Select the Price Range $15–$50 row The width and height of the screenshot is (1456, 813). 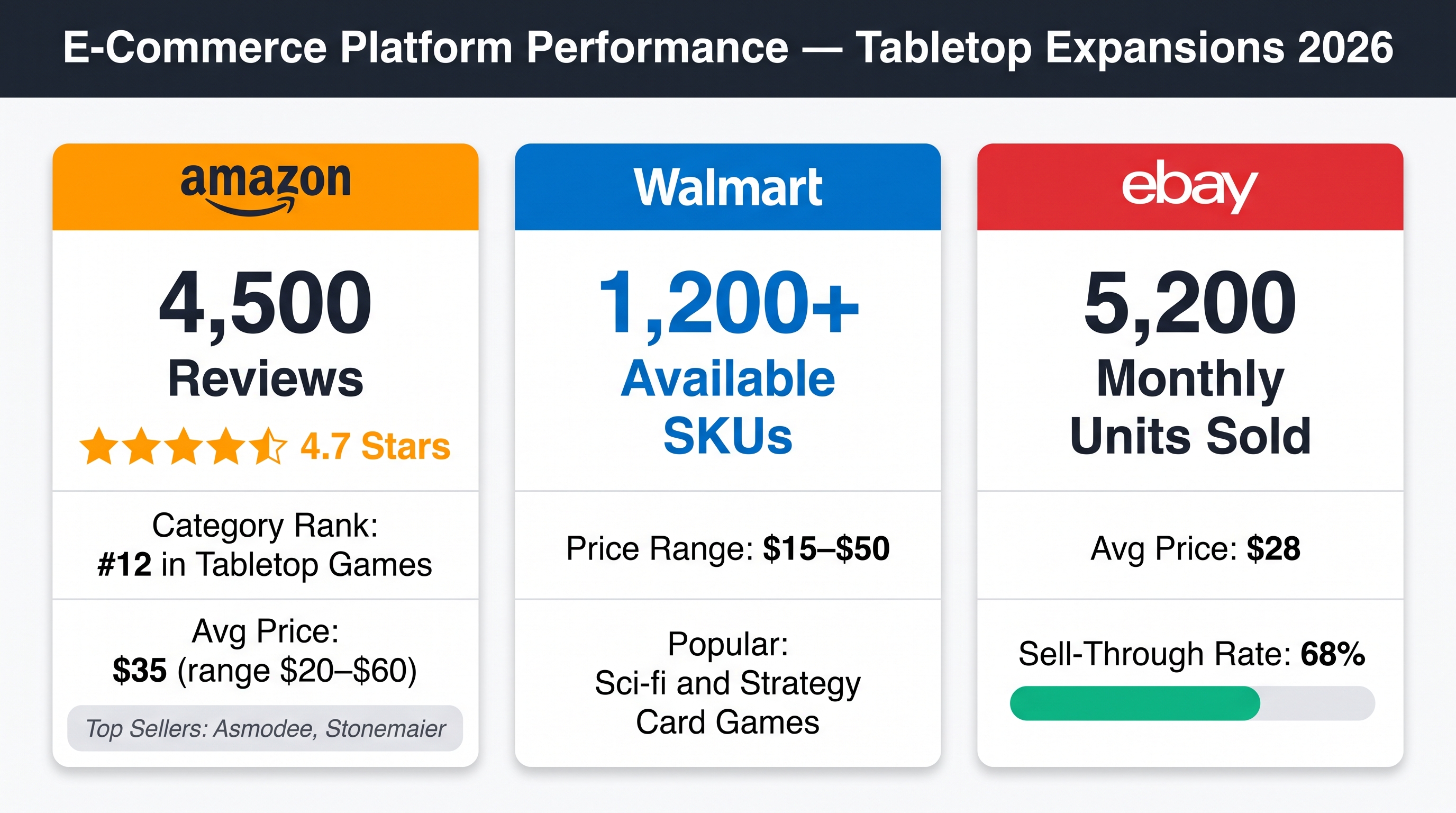(728, 548)
